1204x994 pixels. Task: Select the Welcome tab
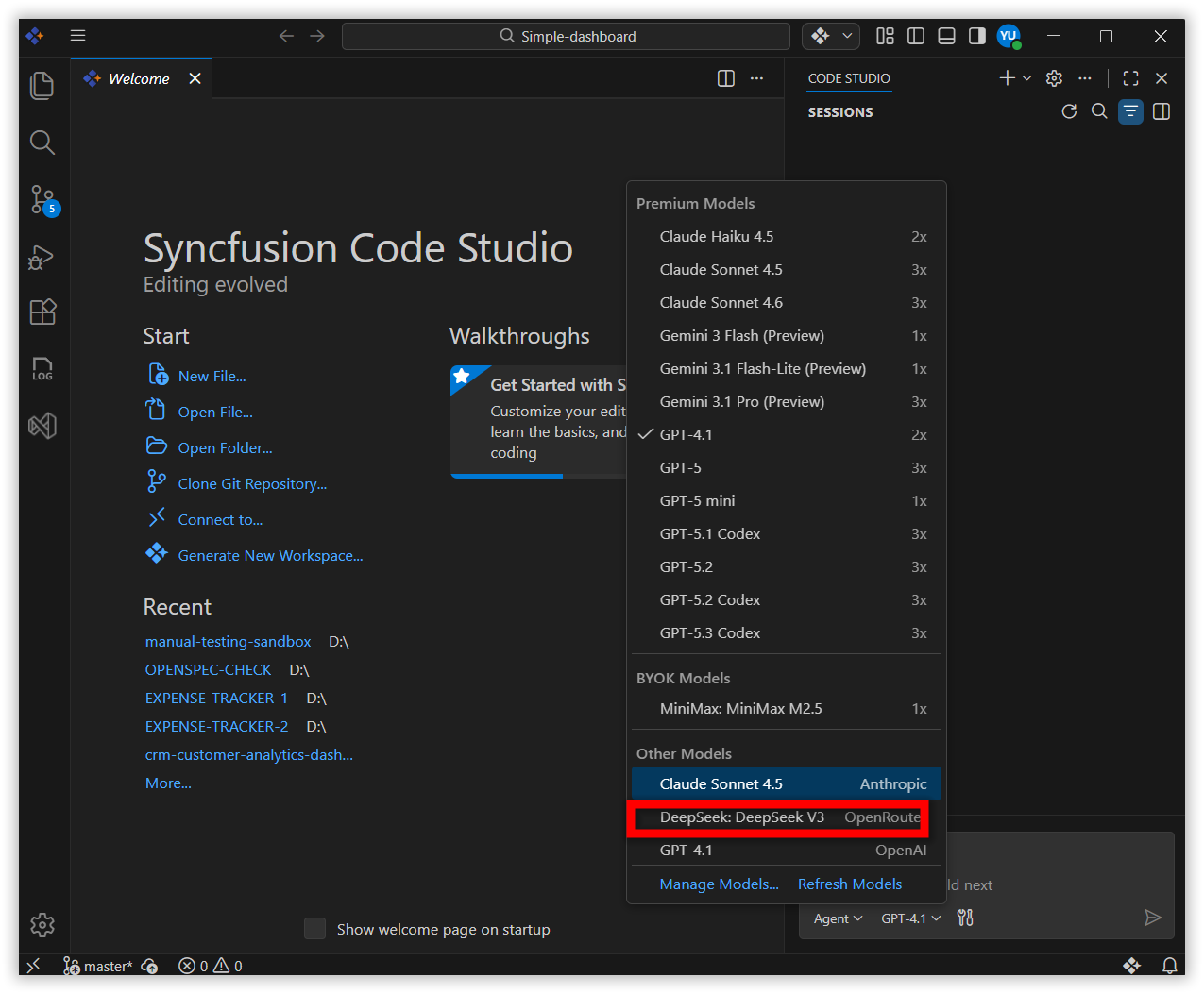(x=139, y=78)
